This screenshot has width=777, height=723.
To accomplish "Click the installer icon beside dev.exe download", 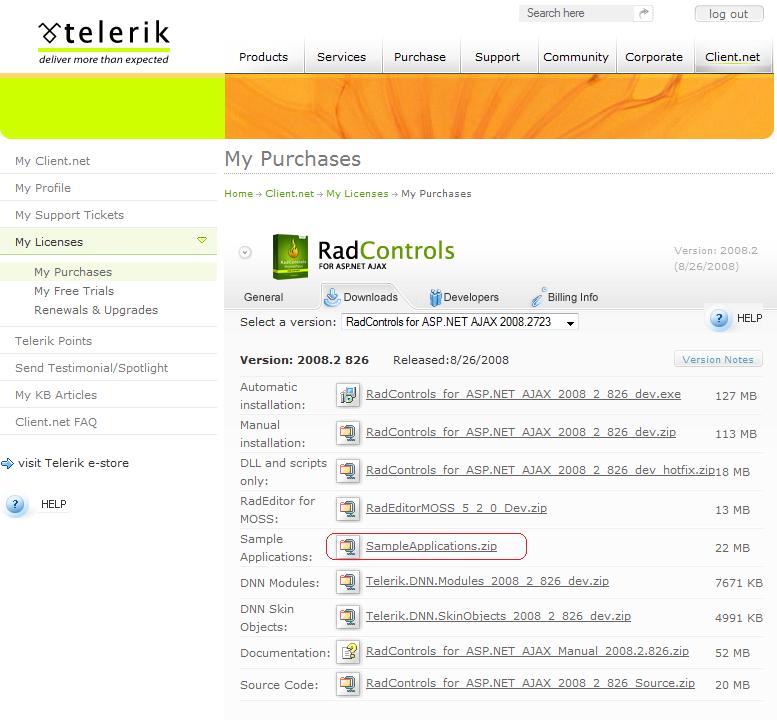I will click(x=348, y=395).
